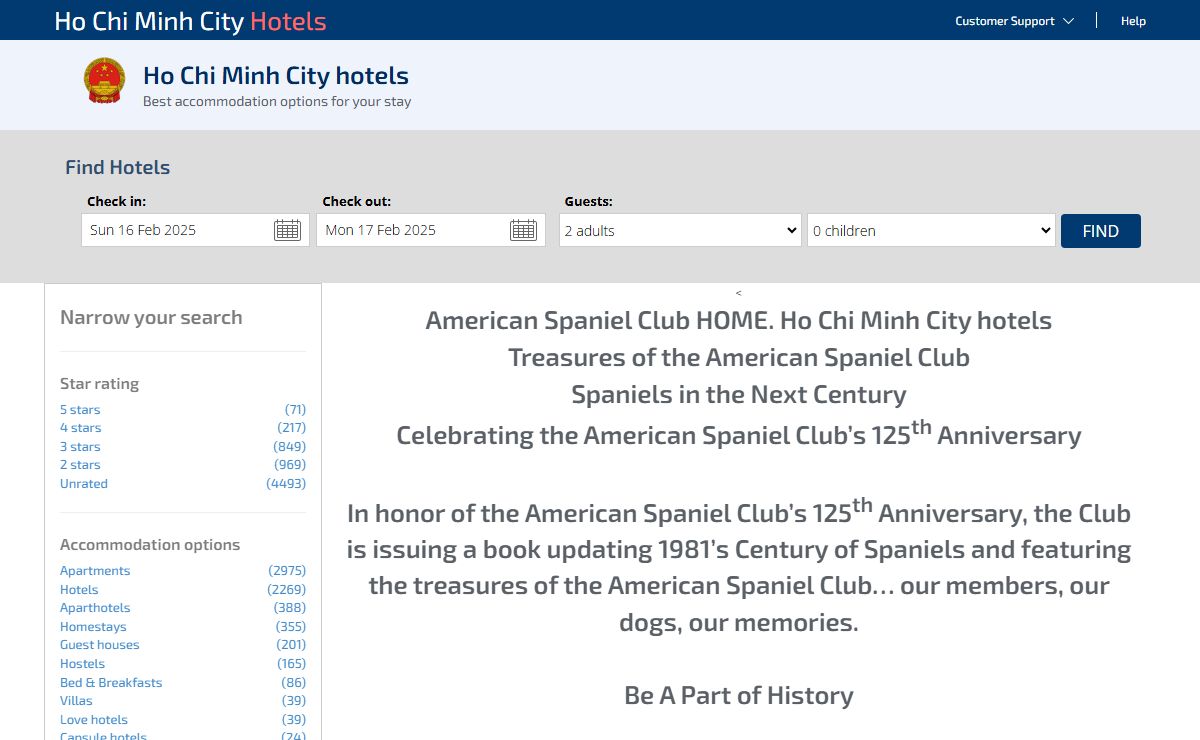Expand the Customer Support chevron
Screen dimensions: 1200x740
click(1068, 21)
